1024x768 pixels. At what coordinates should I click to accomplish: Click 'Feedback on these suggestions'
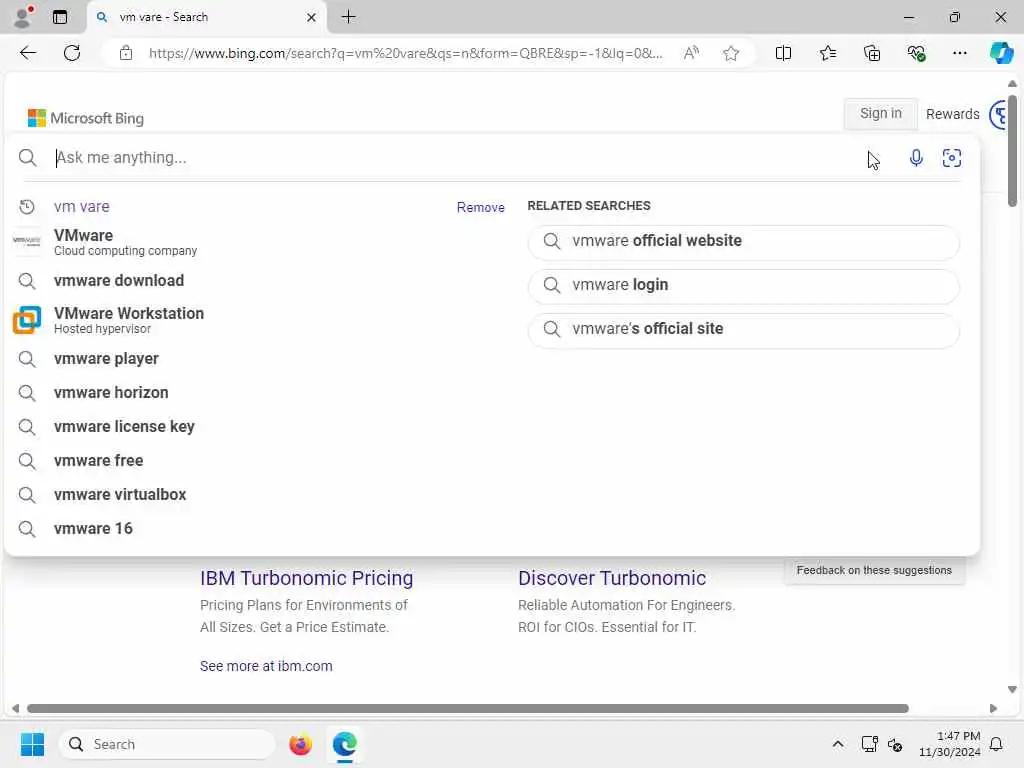coord(874,571)
